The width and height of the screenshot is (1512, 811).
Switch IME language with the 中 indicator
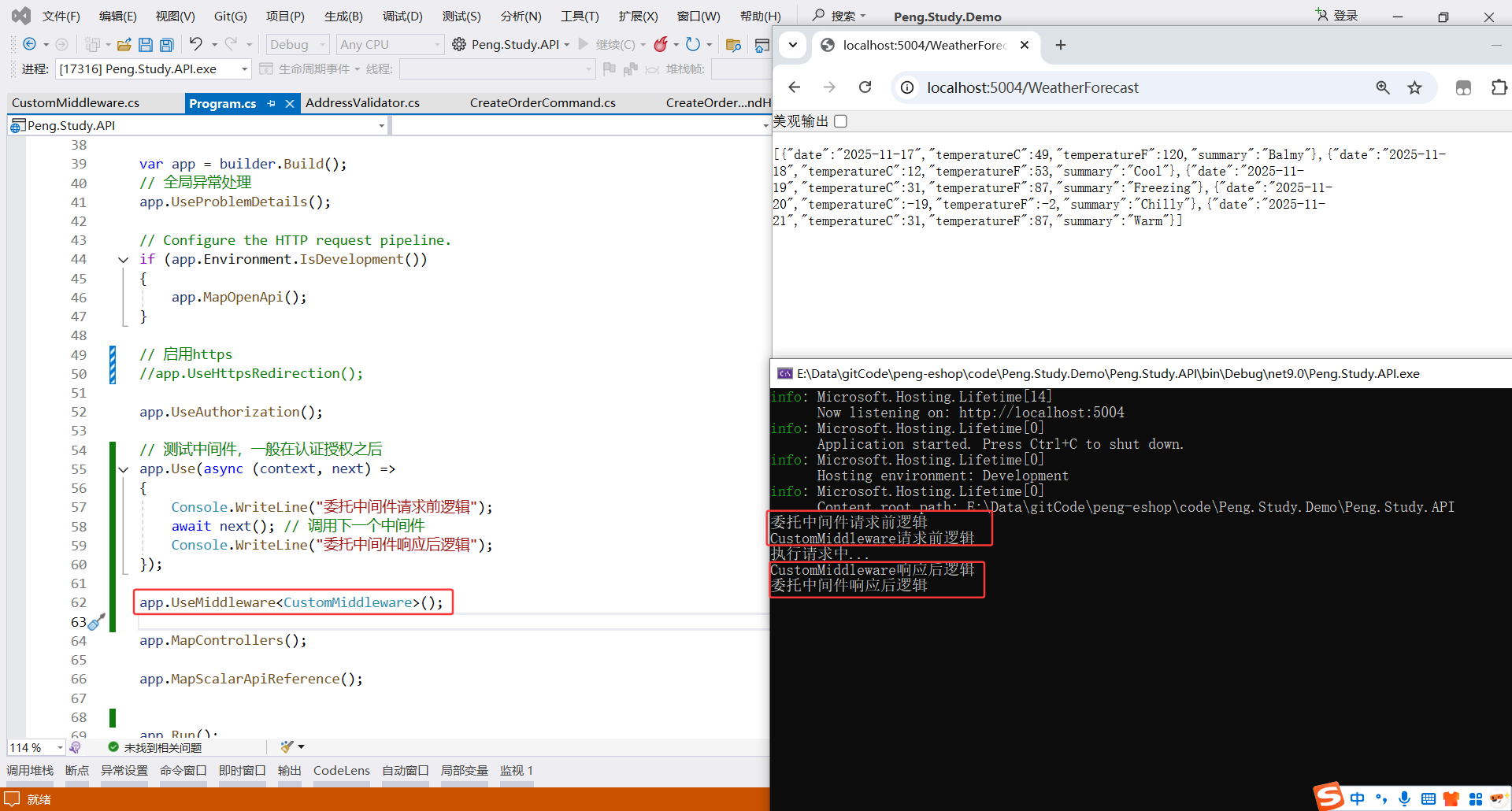click(x=1357, y=798)
